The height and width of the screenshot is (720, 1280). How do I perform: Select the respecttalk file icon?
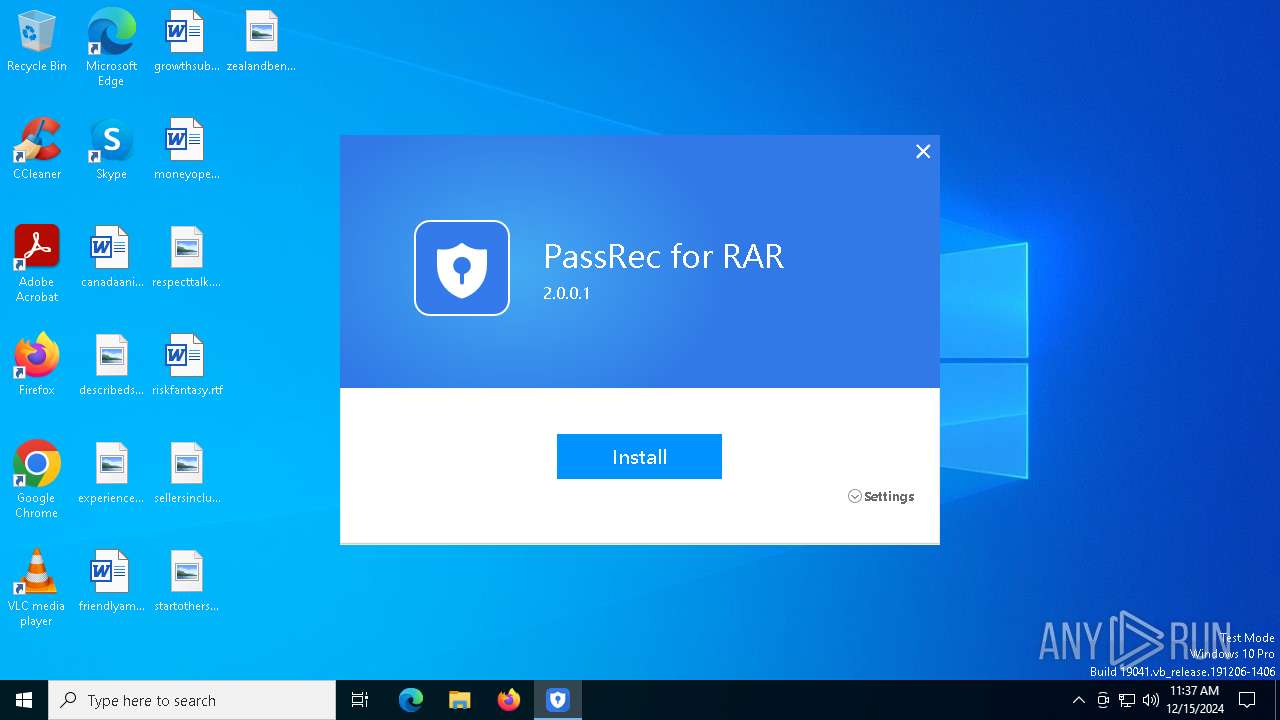[186, 258]
